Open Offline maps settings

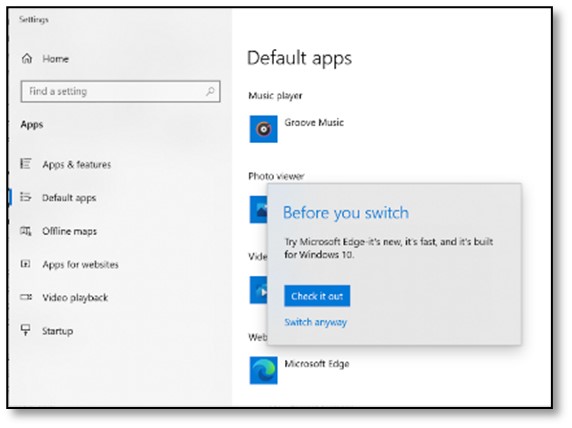pos(69,231)
